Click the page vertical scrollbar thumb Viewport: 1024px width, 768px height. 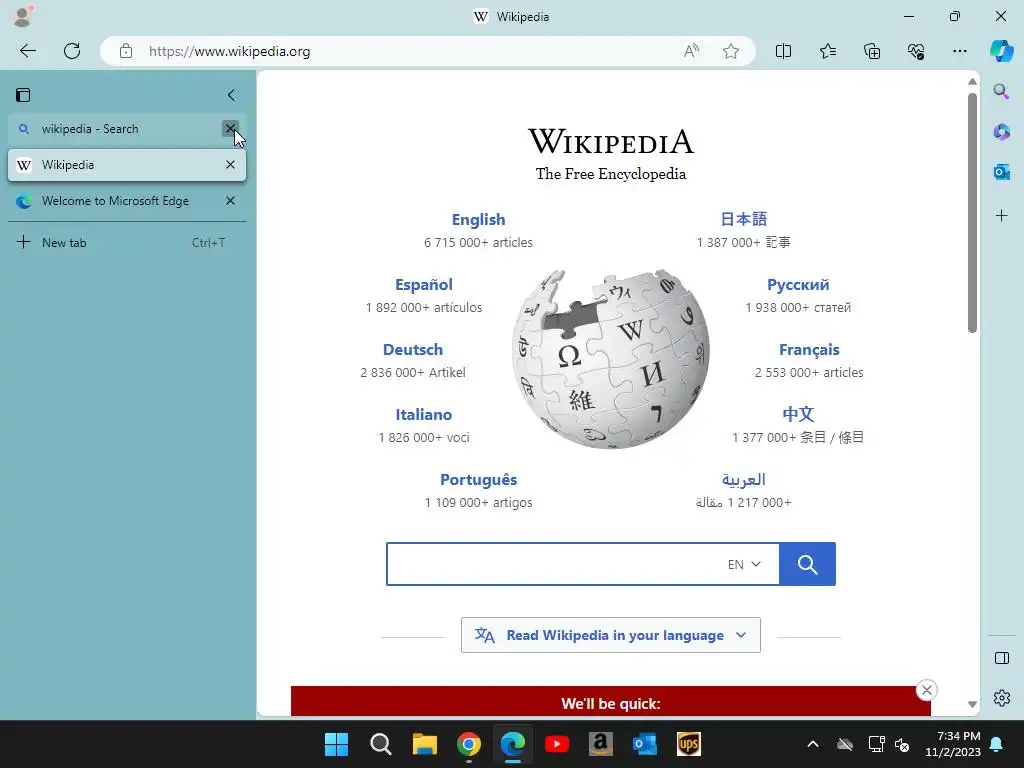[972, 212]
